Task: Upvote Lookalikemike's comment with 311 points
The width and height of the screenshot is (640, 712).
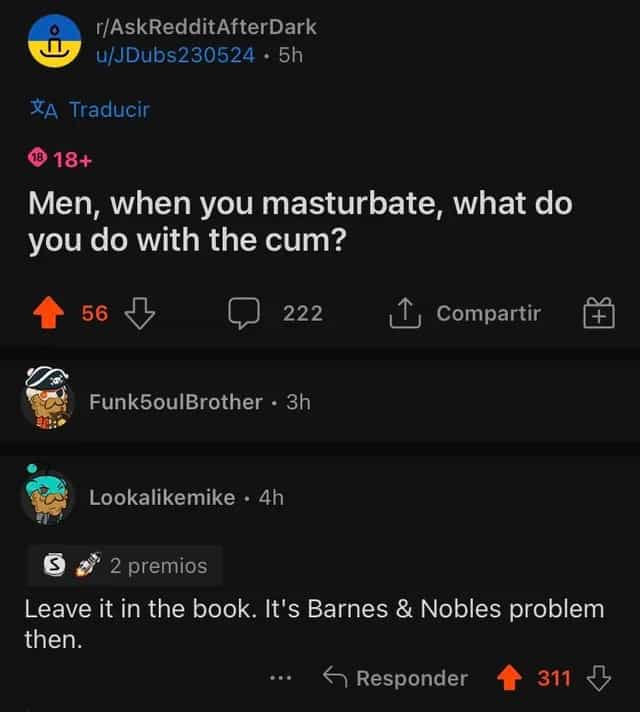Action: 509,677
